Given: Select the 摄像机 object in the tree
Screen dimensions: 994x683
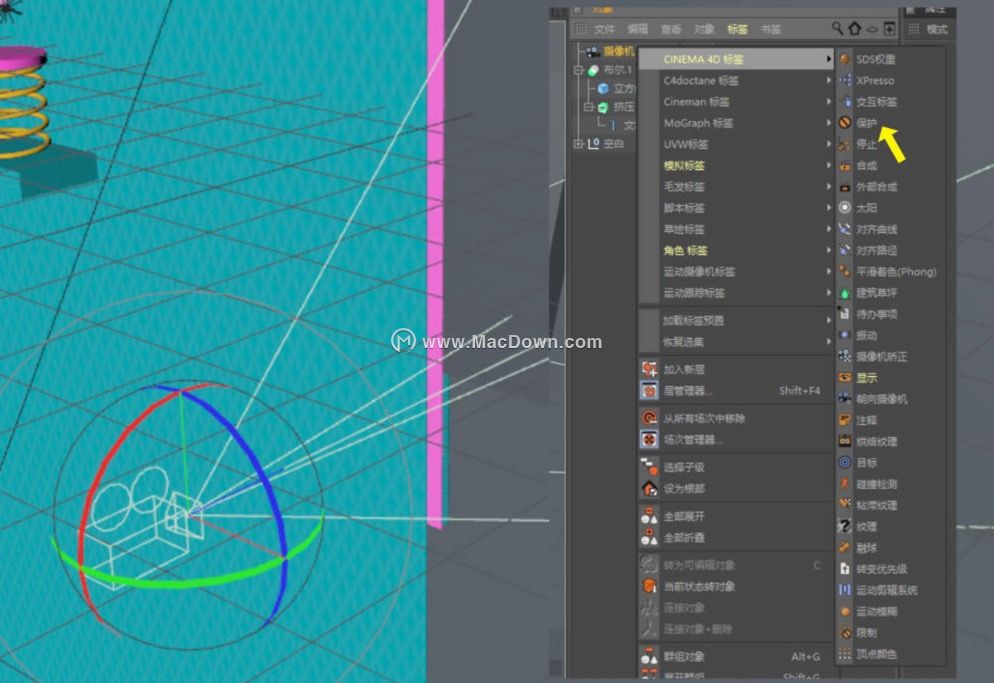Looking at the screenshot, I should (x=618, y=51).
